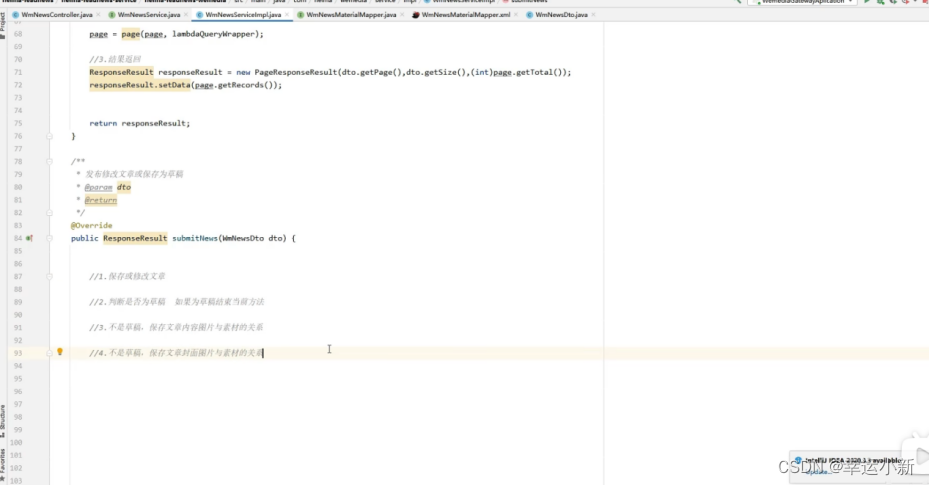
Task: Collapse the Javadoc comment fold at line 78
Action: (49, 161)
